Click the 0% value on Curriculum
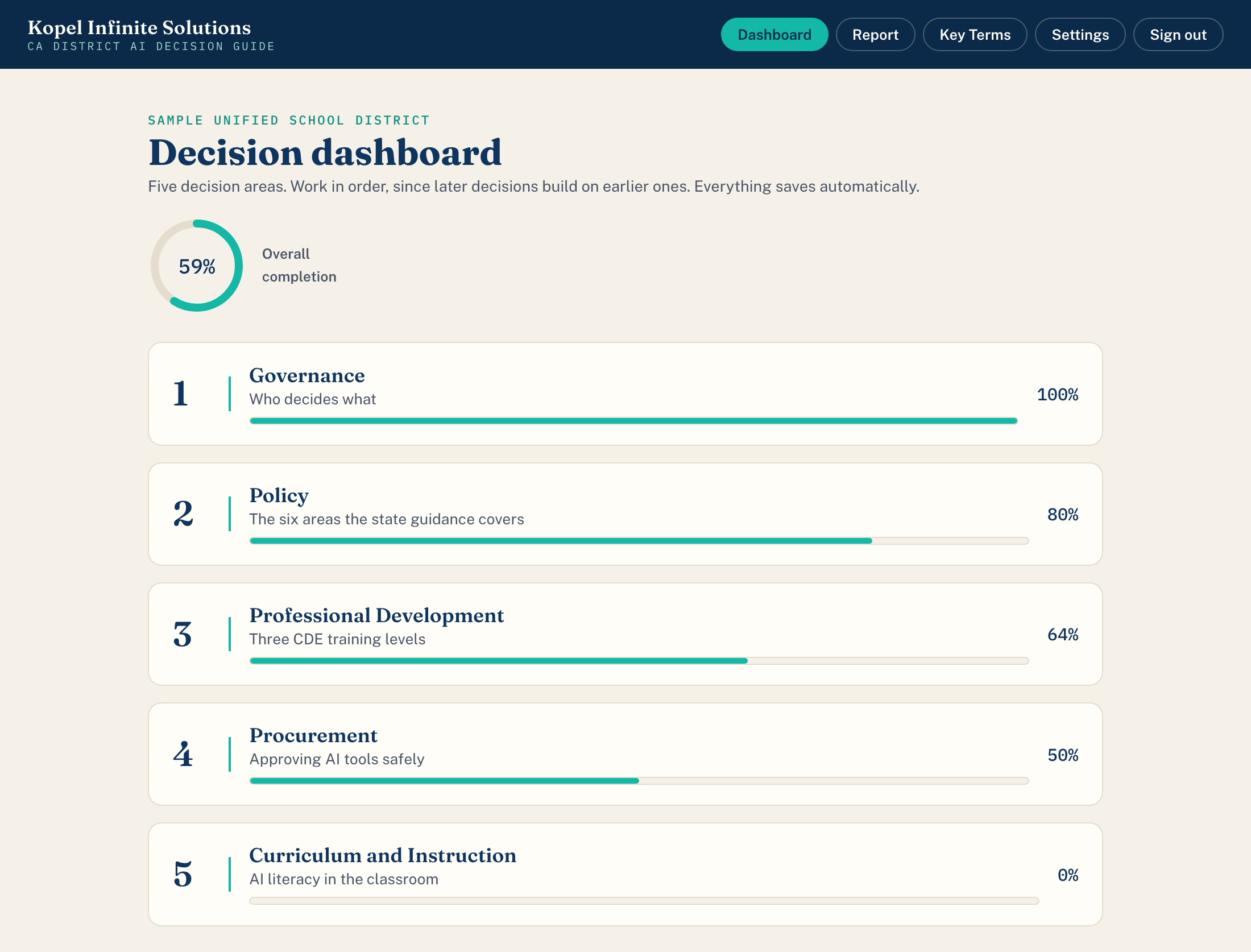Screen dimensions: 1251x952 pyautogui.click(x=1068, y=875)
